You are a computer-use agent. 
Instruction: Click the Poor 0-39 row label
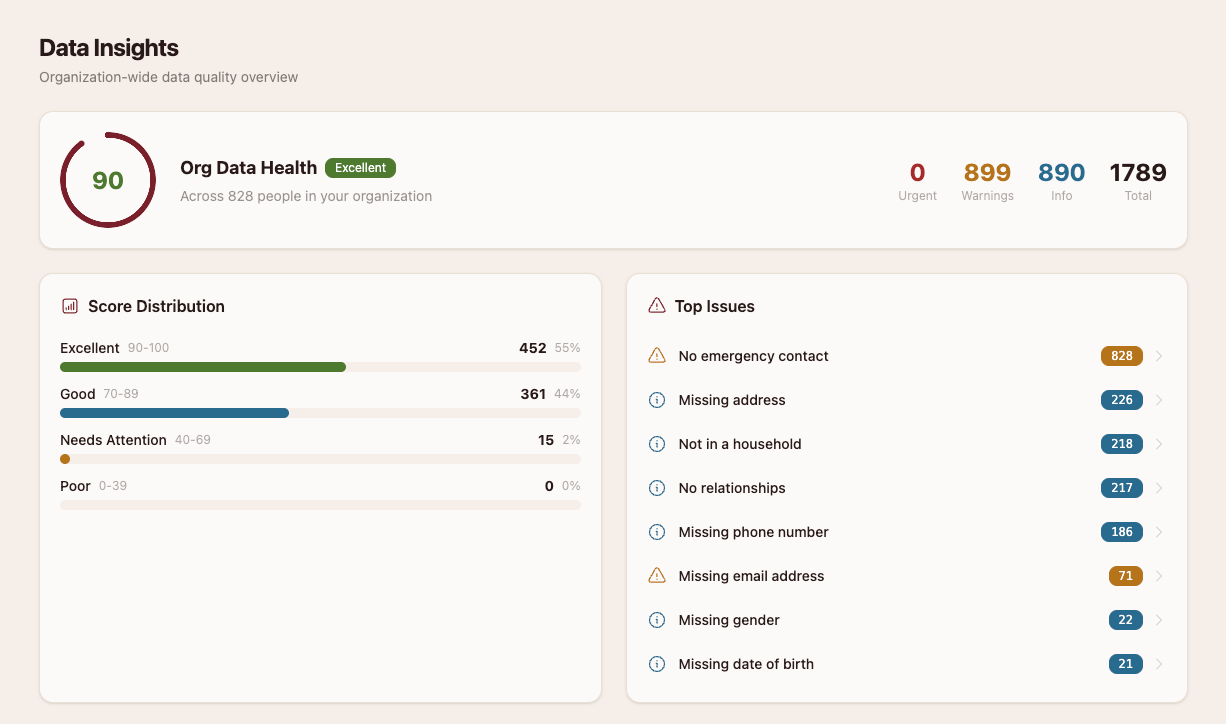[93, 486]
